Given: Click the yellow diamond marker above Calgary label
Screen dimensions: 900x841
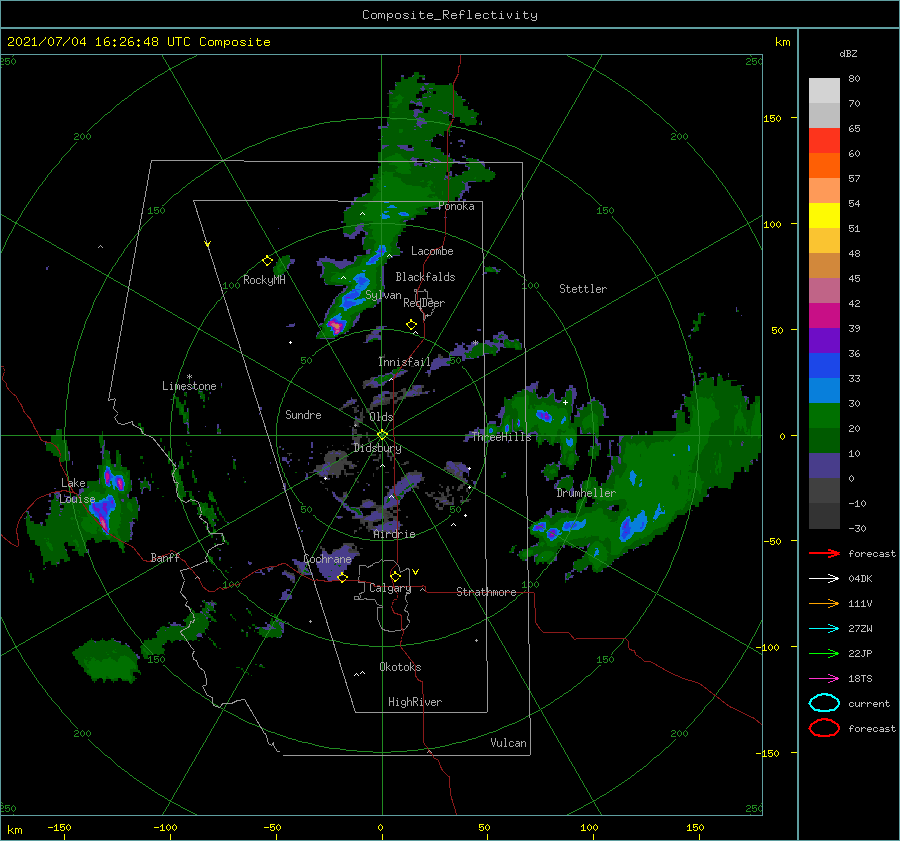Looking at the screenshot, I should click(x=395, y=576).
